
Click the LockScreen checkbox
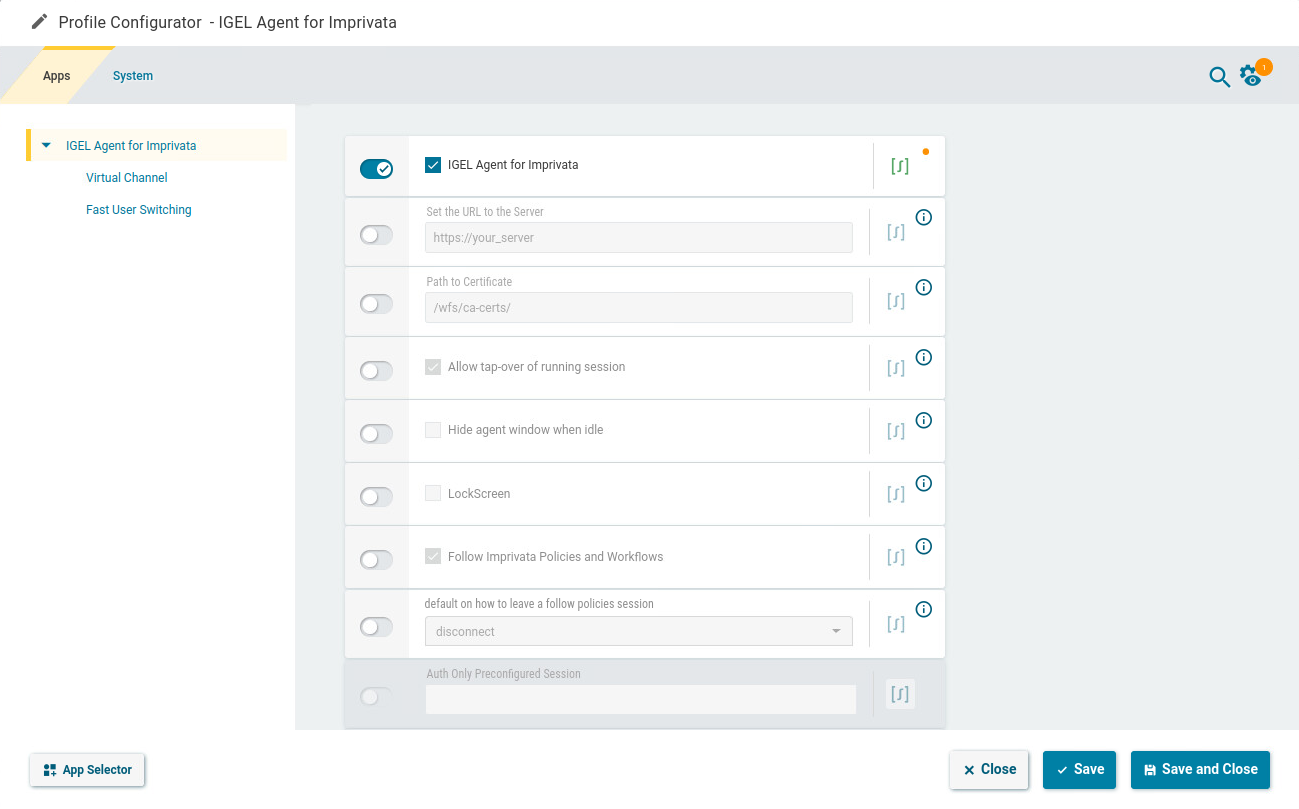[x=433, y=493]
